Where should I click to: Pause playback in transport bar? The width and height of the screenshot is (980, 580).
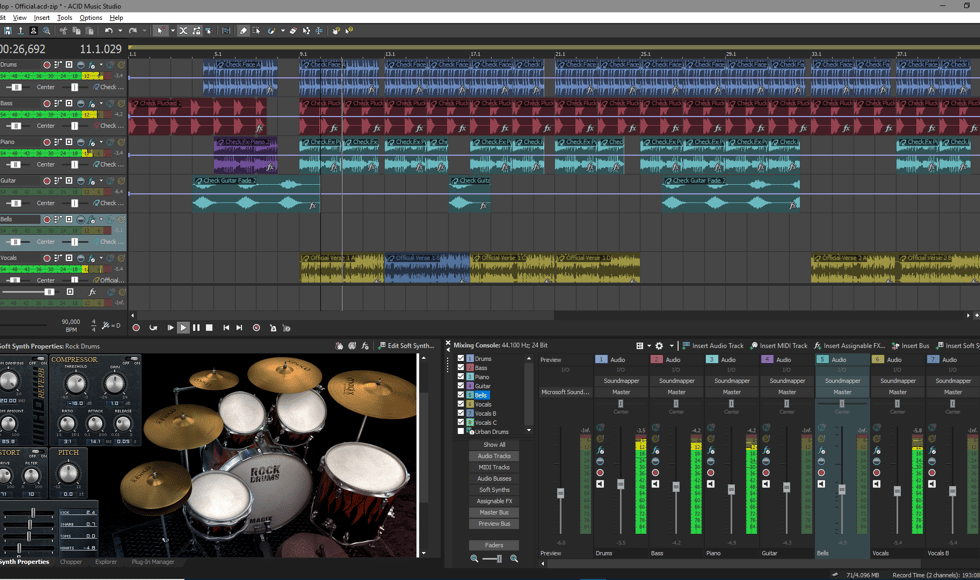click(196, 328)
